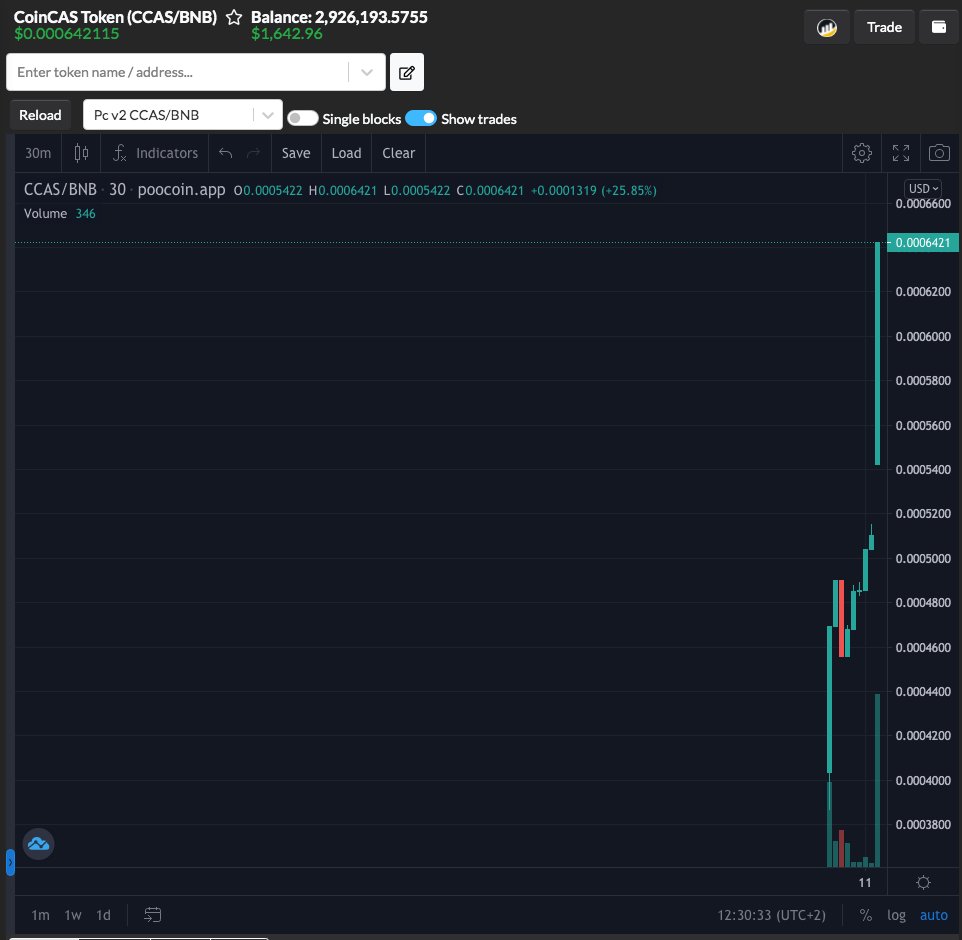
Task: Open the 30m timeframe menu
Action: [37, 152]
